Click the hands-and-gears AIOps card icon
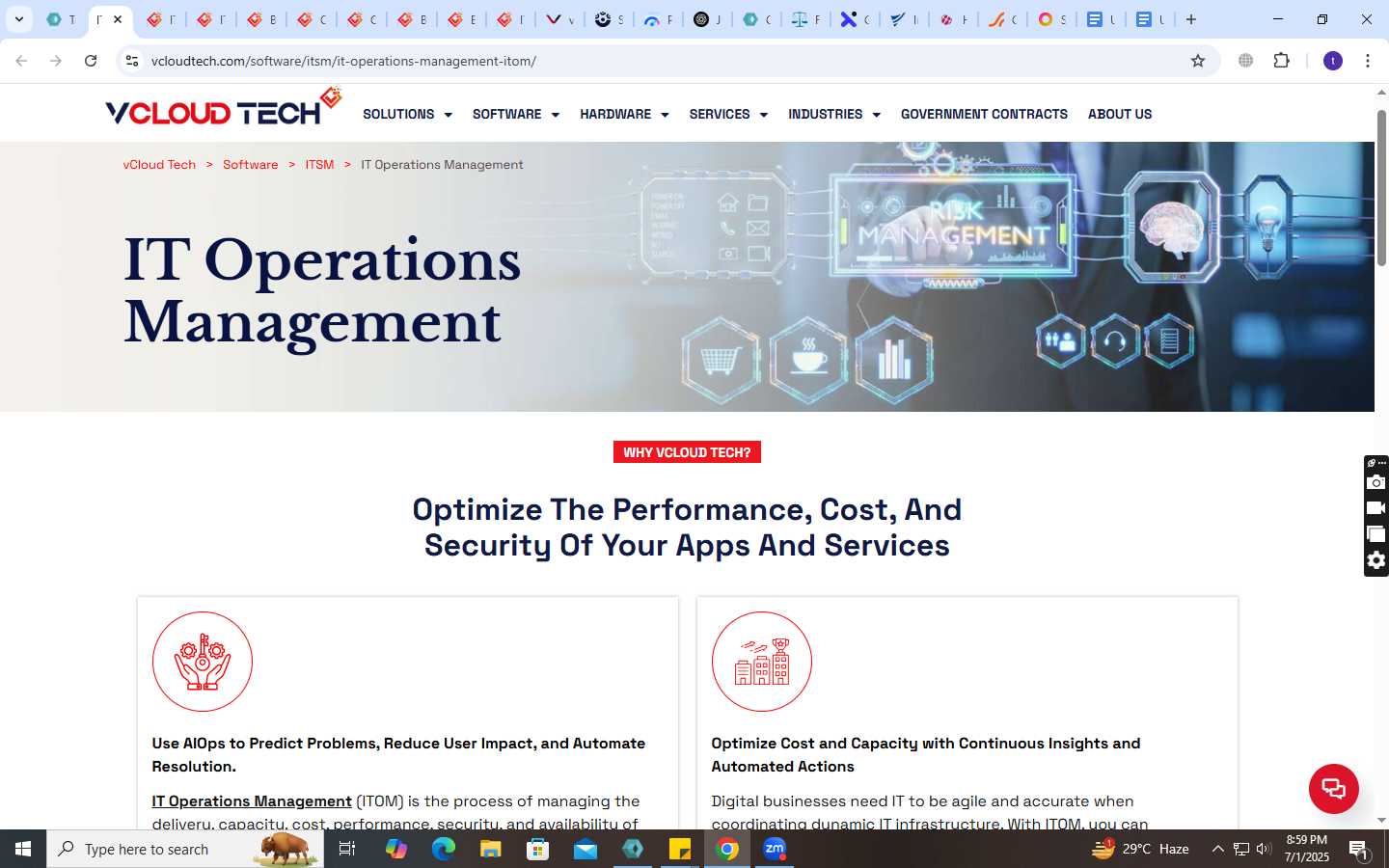1389x868 pixels. pyautogui.click(x=203, y=662)
